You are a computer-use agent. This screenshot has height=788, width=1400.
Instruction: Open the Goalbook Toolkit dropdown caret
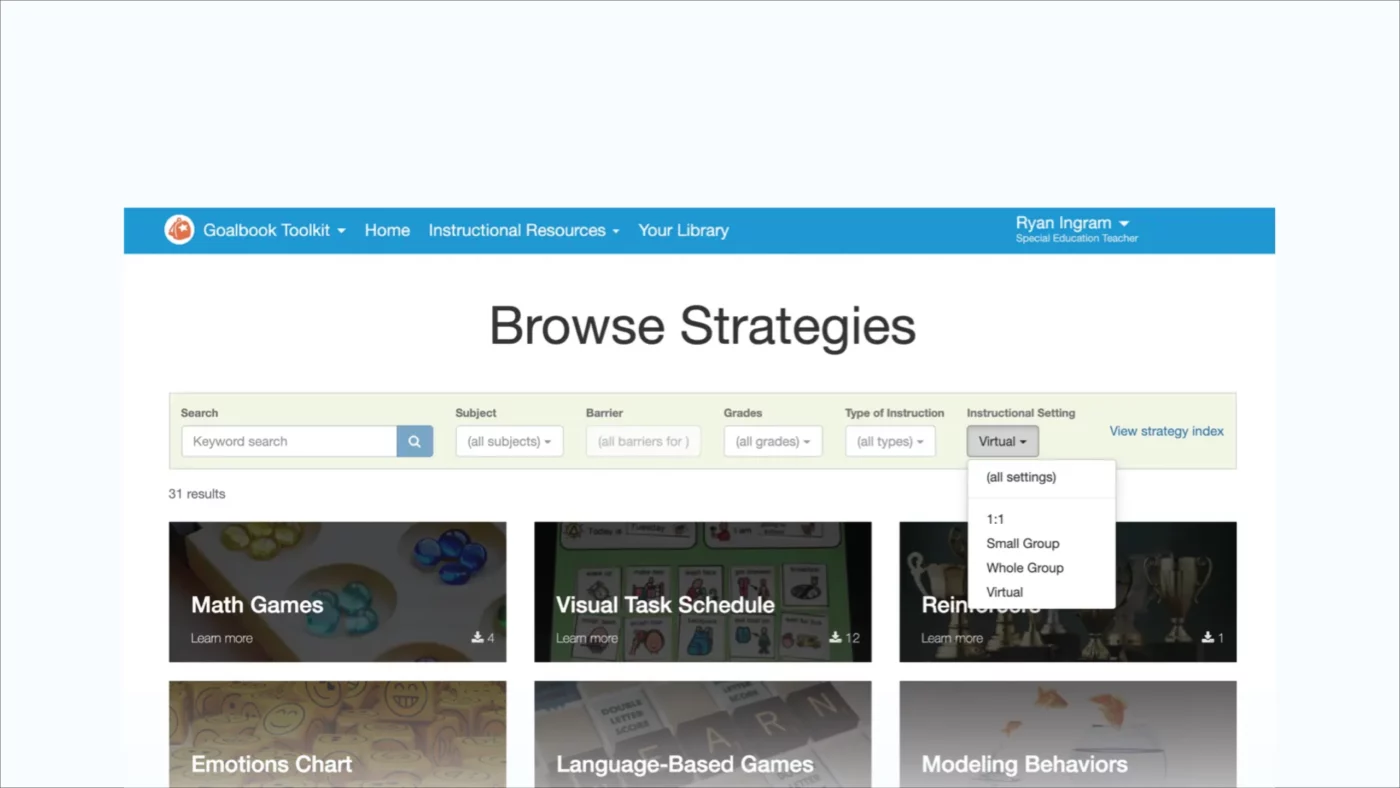point(341,230)
